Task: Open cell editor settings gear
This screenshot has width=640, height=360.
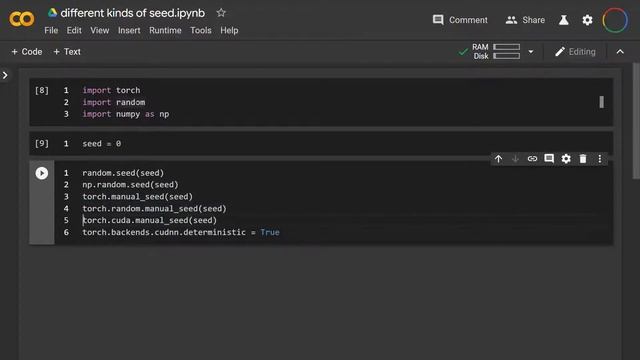Action: point(566,158)
